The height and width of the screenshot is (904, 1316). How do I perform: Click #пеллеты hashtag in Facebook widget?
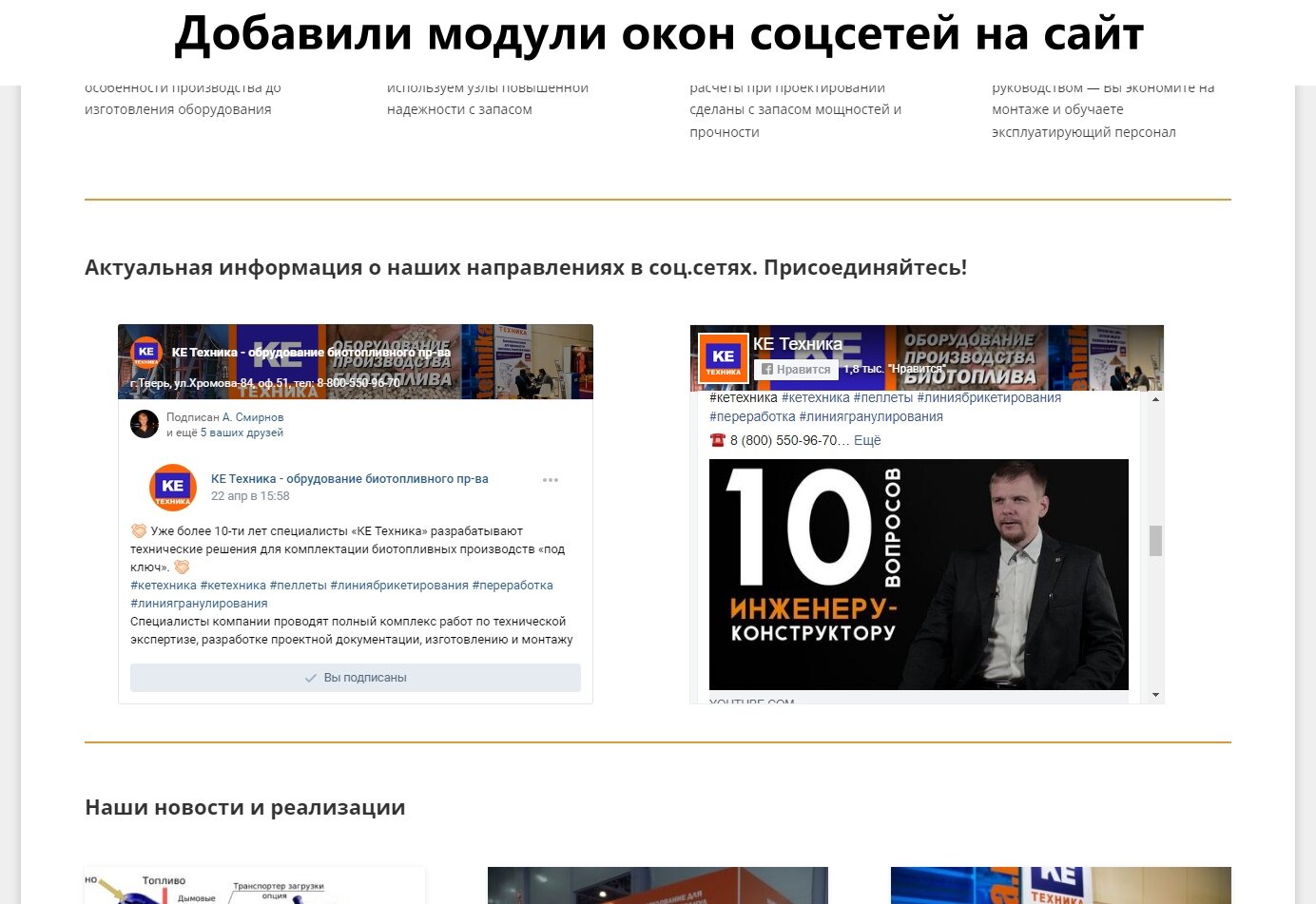[x=883, y=397]
